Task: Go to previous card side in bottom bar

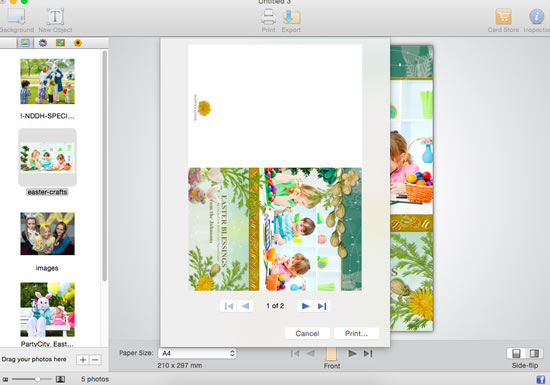Action: pos(311,353)
